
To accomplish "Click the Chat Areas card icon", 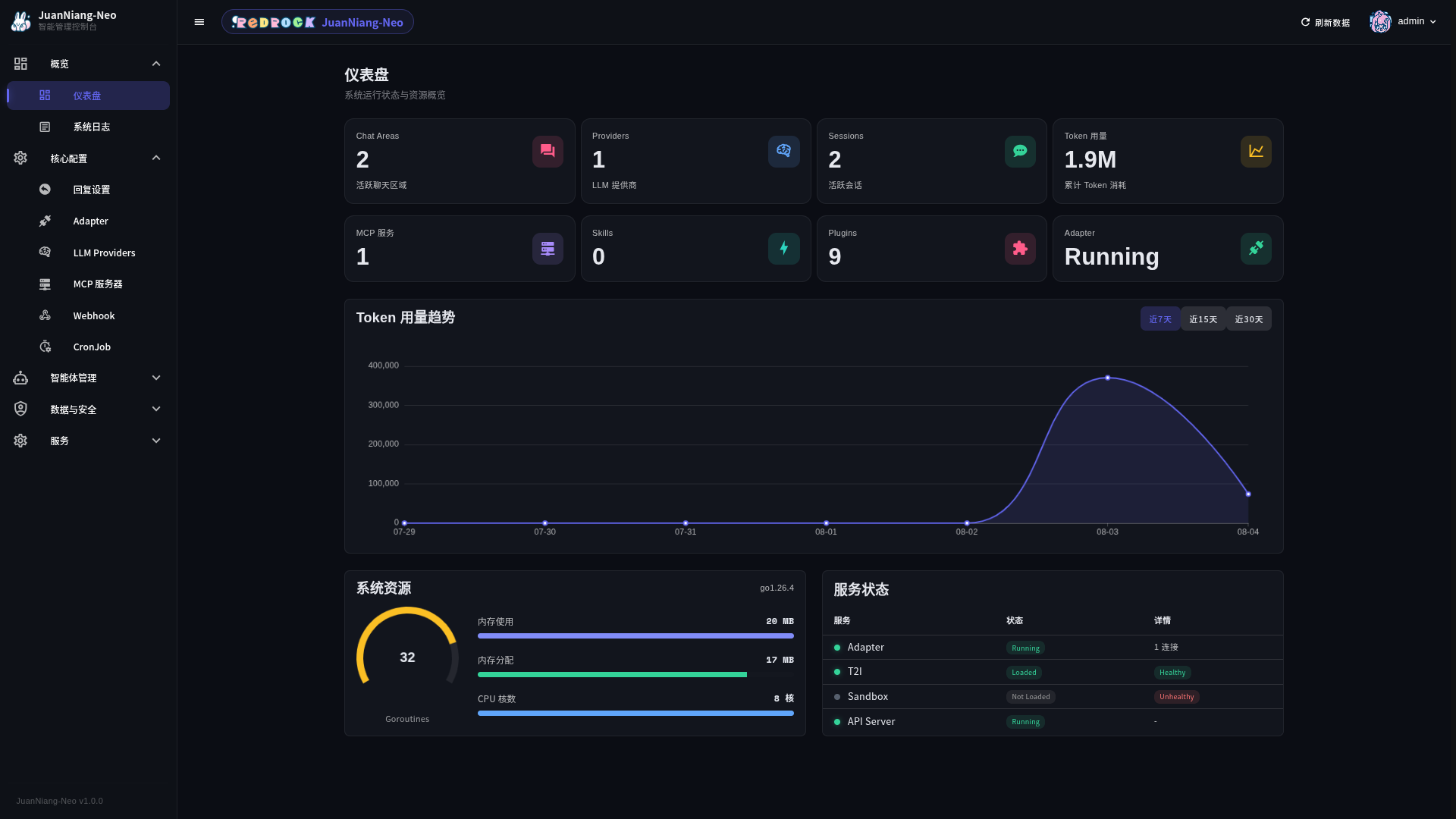I will (x=548, y=152).
